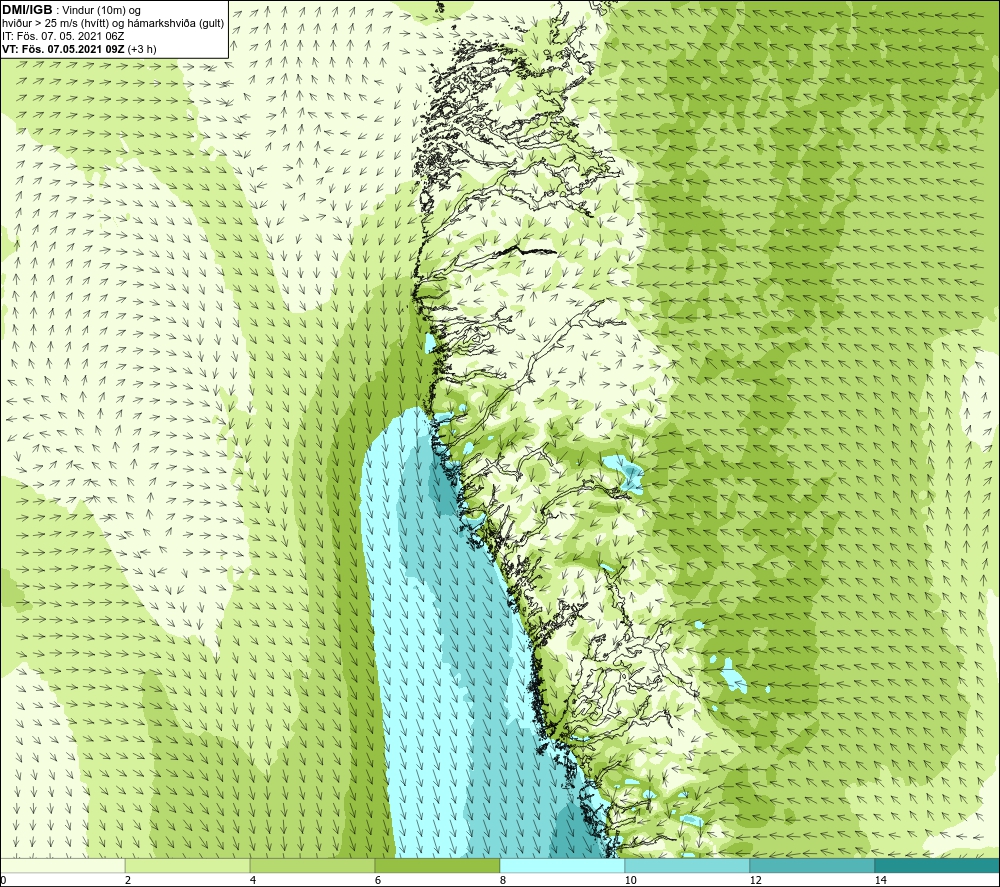
Task: Click the '2' label on the wind scale
Action: pyautogui.click(x=128, y=881)
